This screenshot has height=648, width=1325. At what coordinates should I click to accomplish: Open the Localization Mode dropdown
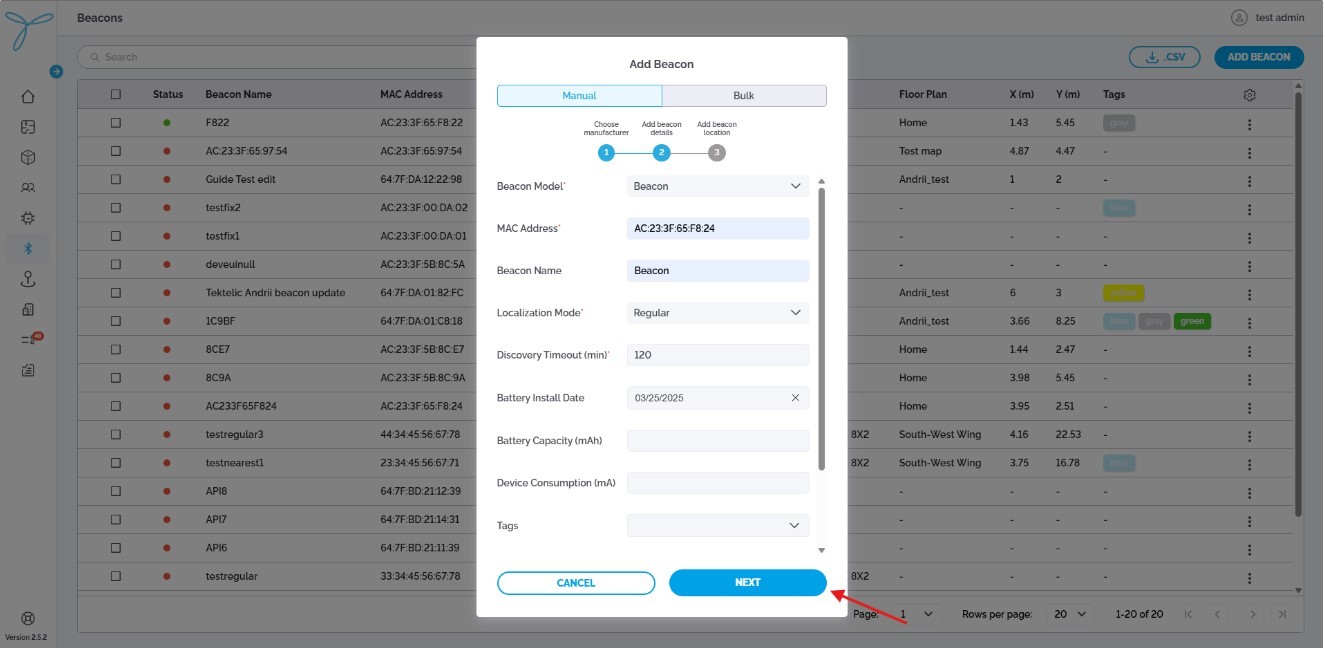coord(718,313)
